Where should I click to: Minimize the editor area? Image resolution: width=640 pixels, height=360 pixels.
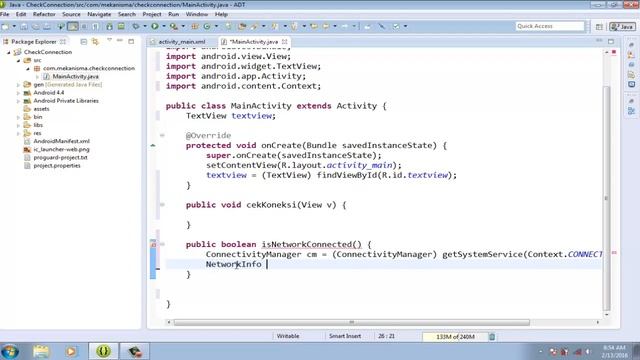coord(599,41)
